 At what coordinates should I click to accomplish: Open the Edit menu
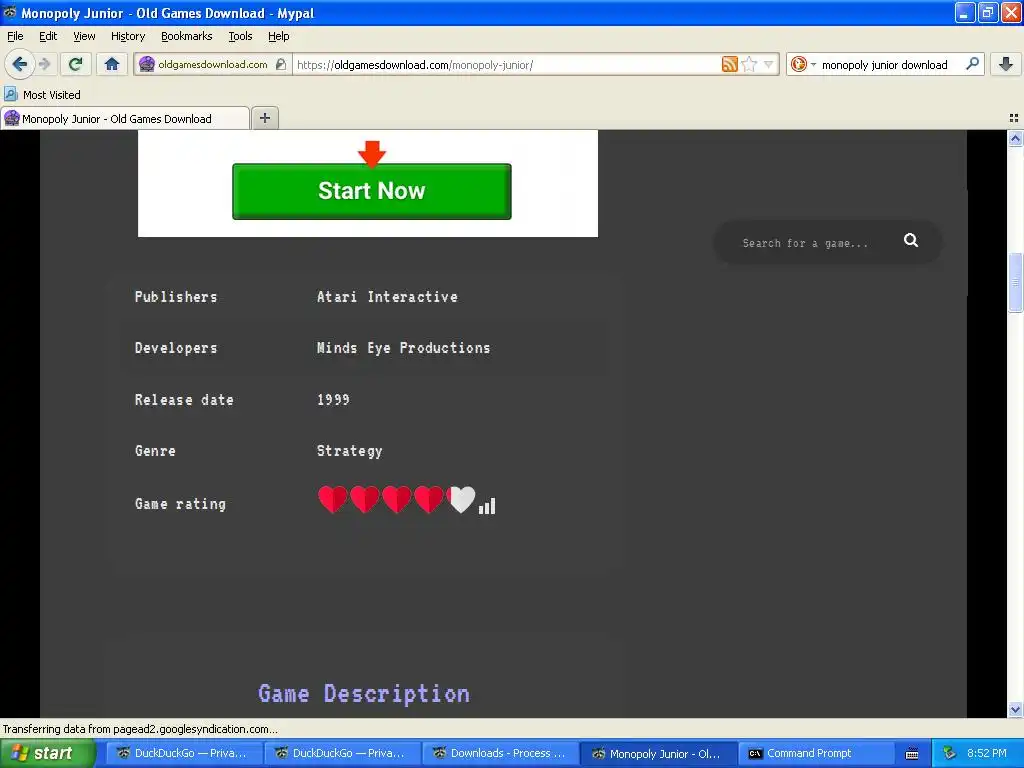click(x=48, y=36)
